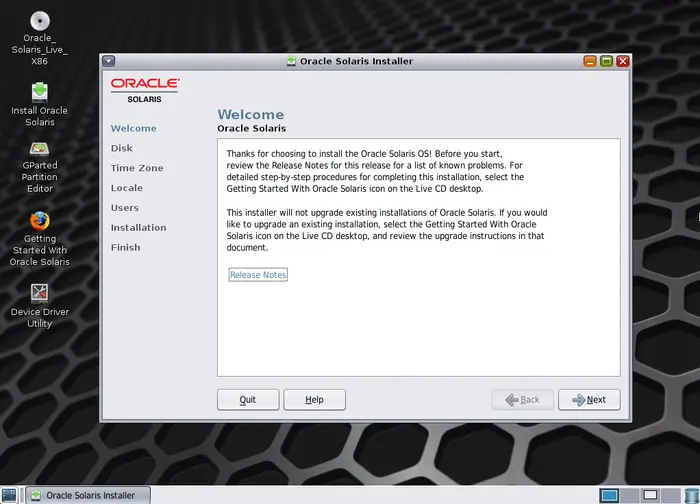Select Oracle Solaris Installer taskbar entry
This screenshot has height=504, width=700.
click(88, 495)
